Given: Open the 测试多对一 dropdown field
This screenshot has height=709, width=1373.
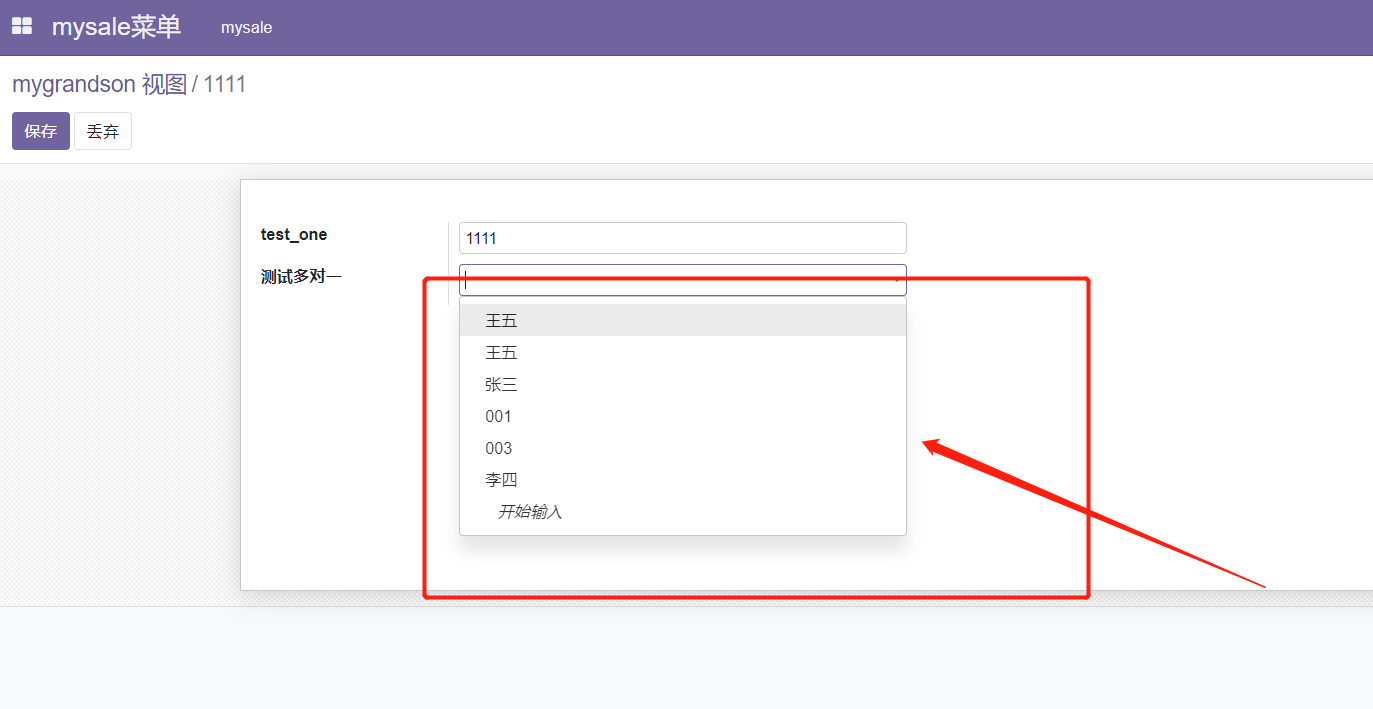Looking at the screenshot, I should [x=682, y=280].
